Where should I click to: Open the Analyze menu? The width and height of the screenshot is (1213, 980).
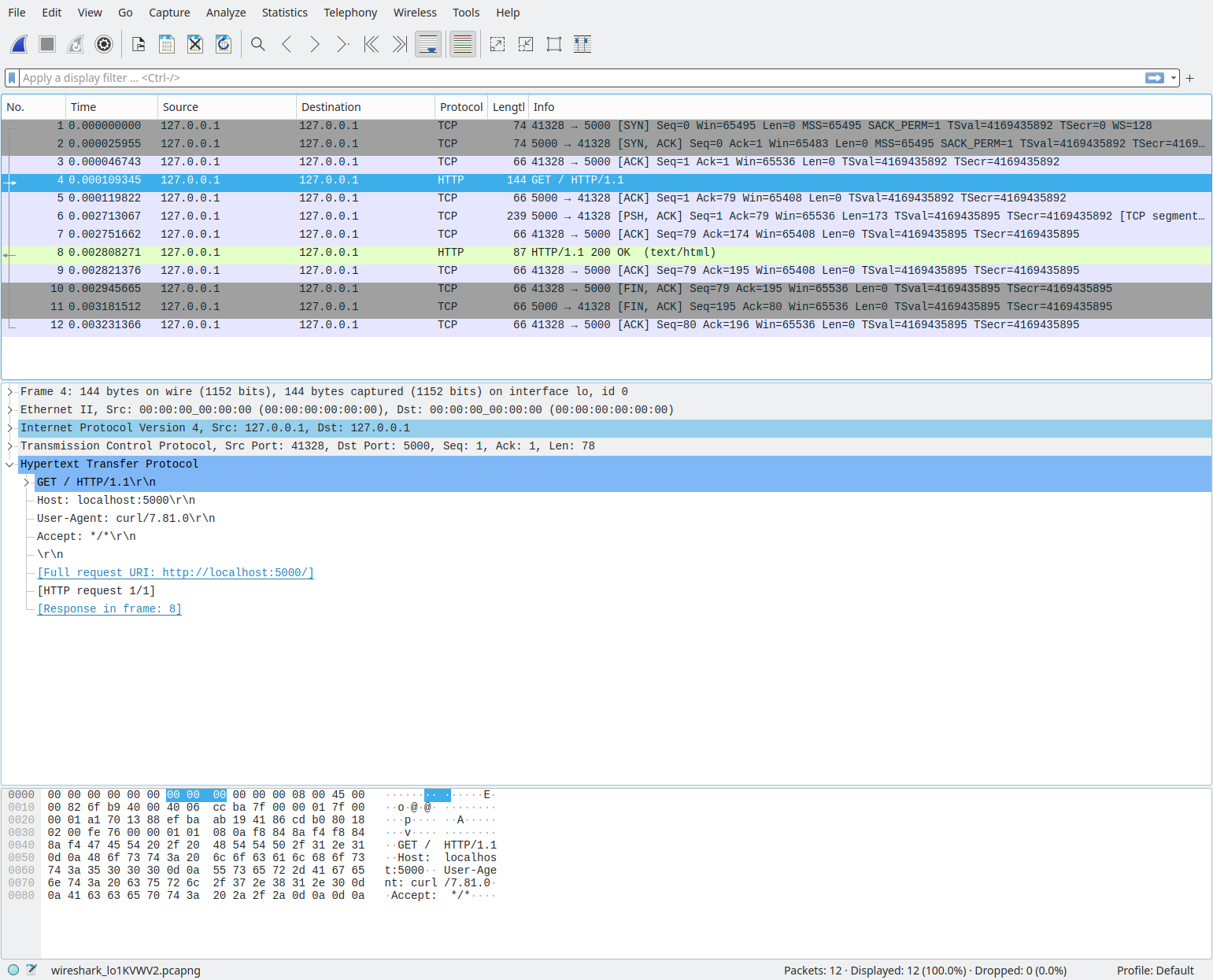(x=225, y=13)
